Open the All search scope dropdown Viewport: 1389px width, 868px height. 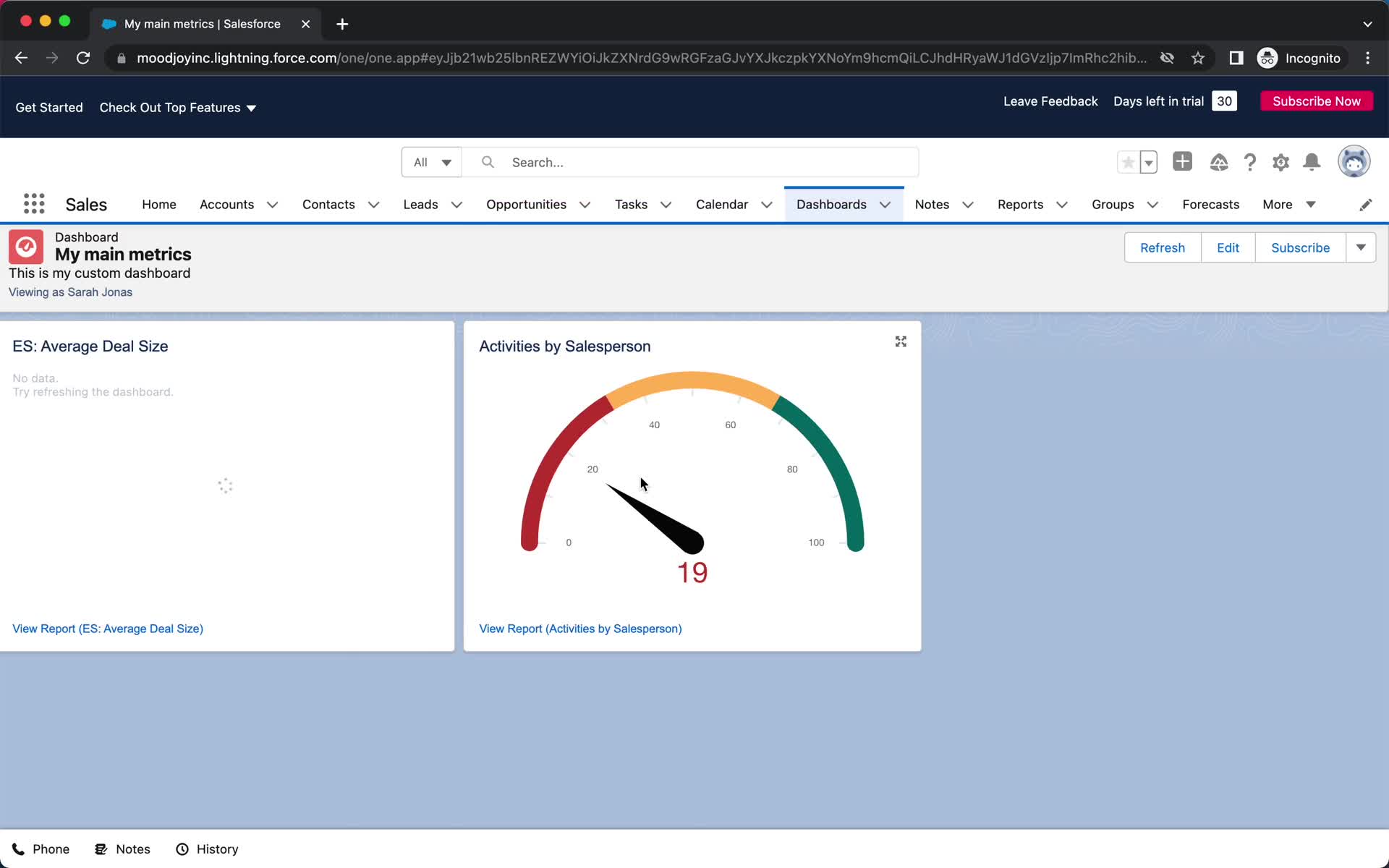[x=432, y=162]
